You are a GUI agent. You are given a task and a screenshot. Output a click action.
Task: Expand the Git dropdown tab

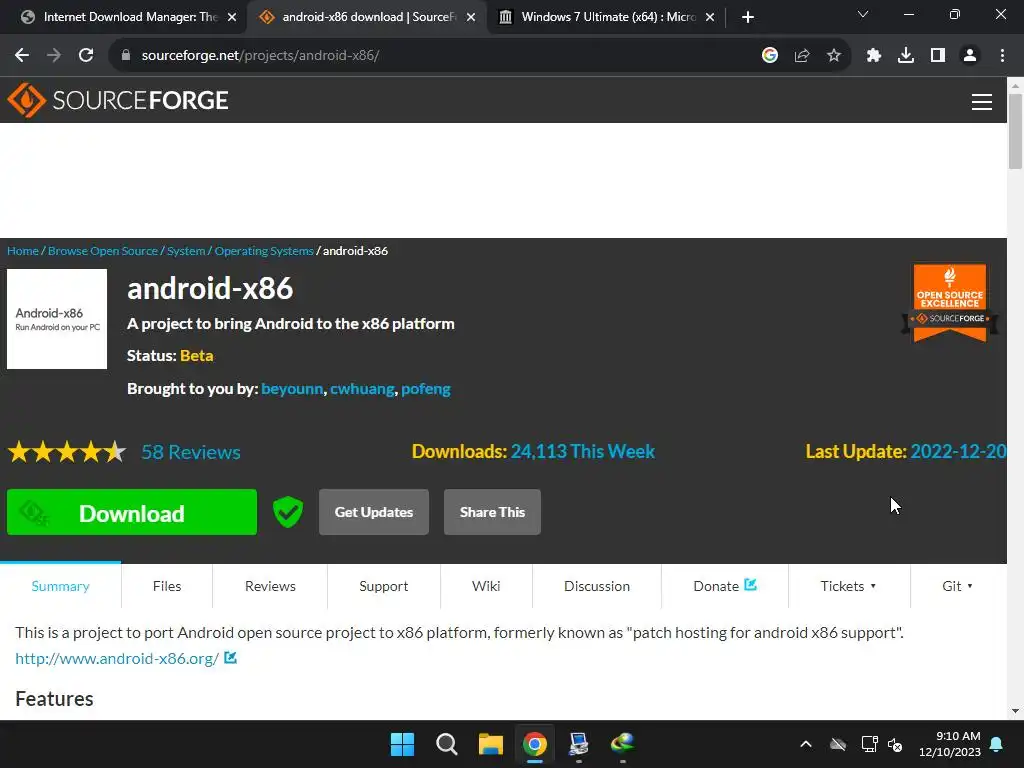[957, 586]
